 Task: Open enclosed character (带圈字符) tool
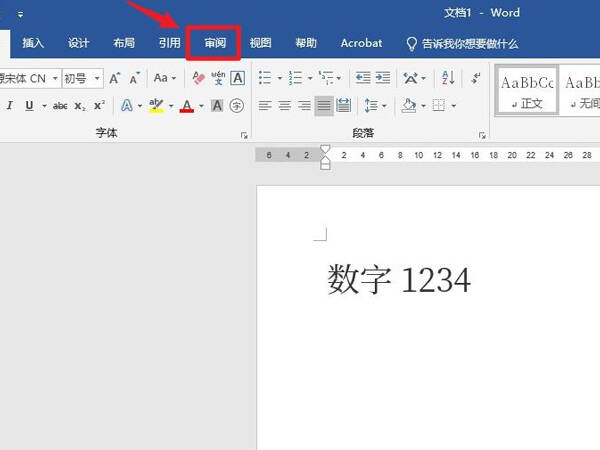pyautogui.click(x=237, y=106)
